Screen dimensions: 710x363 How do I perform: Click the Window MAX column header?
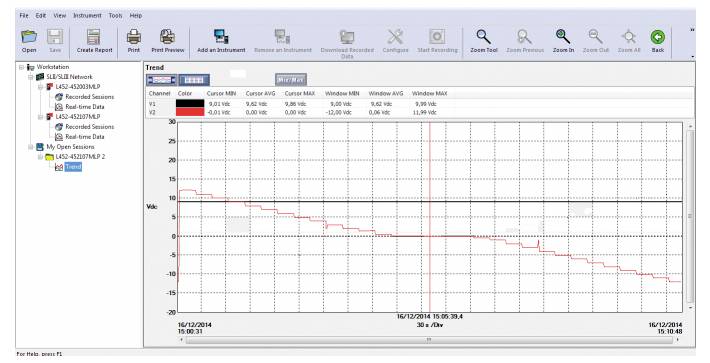[429, 93]
